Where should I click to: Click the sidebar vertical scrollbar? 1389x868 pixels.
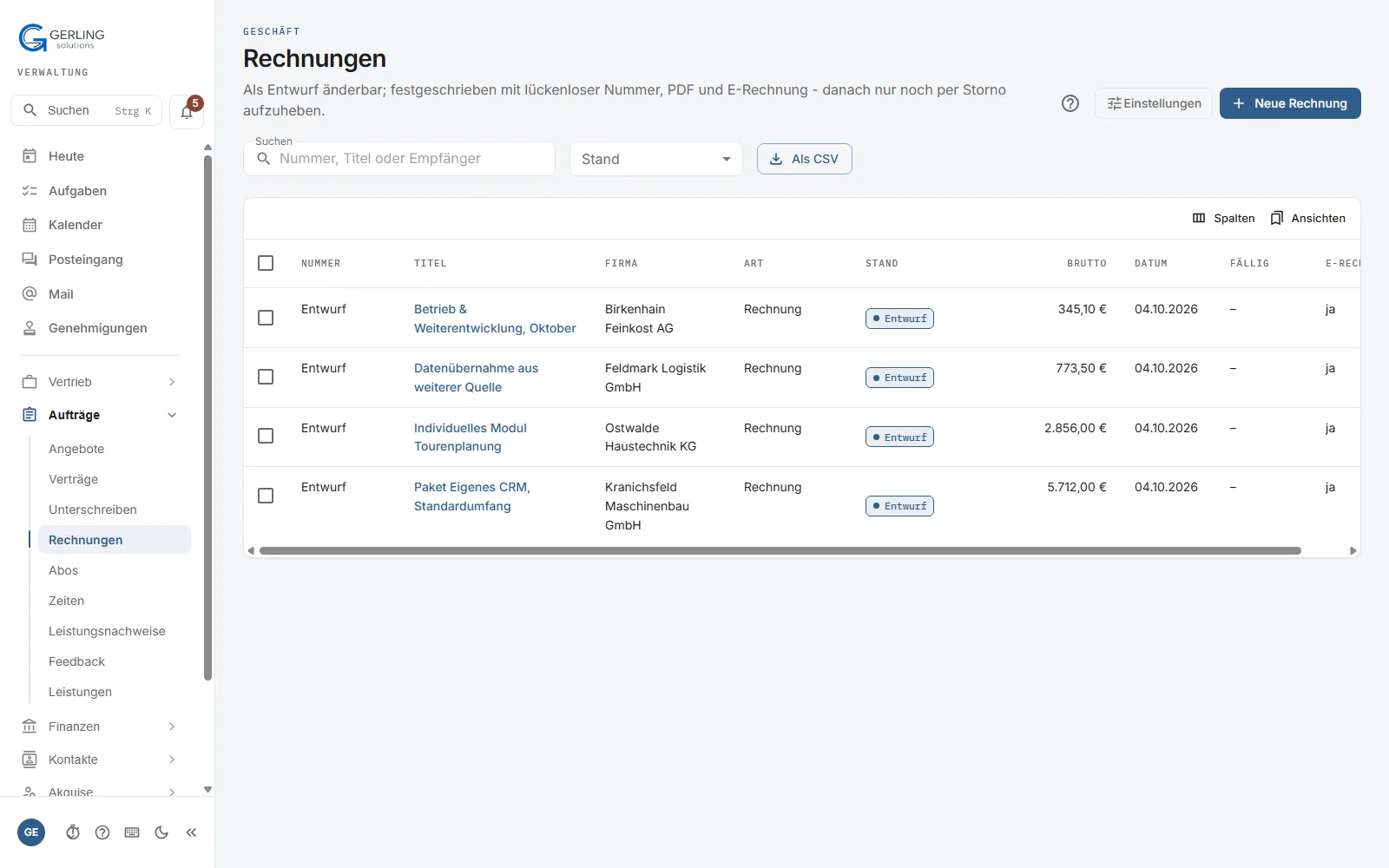(207, 417)
